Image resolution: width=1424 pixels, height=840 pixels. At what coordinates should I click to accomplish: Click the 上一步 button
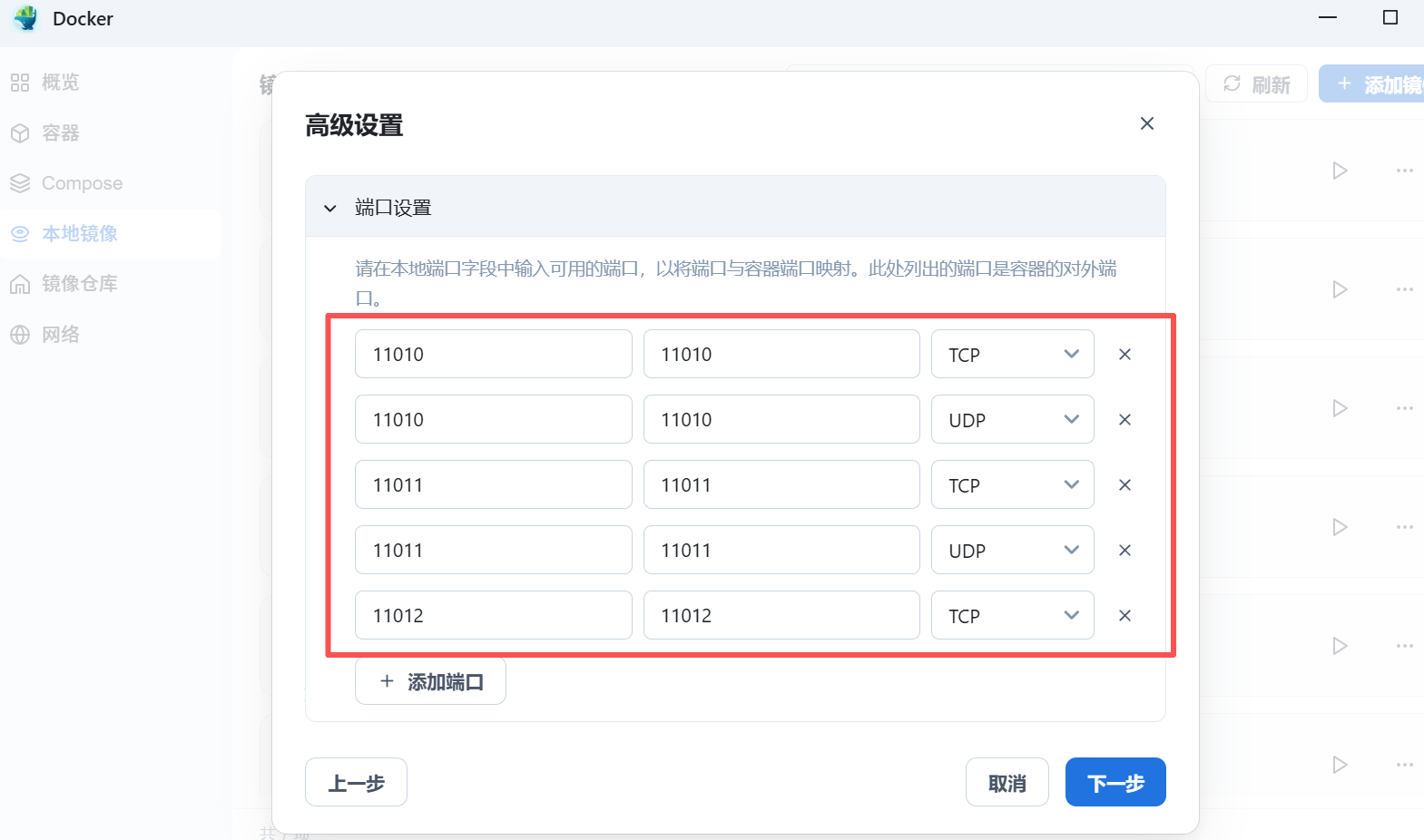pos(356,783)
